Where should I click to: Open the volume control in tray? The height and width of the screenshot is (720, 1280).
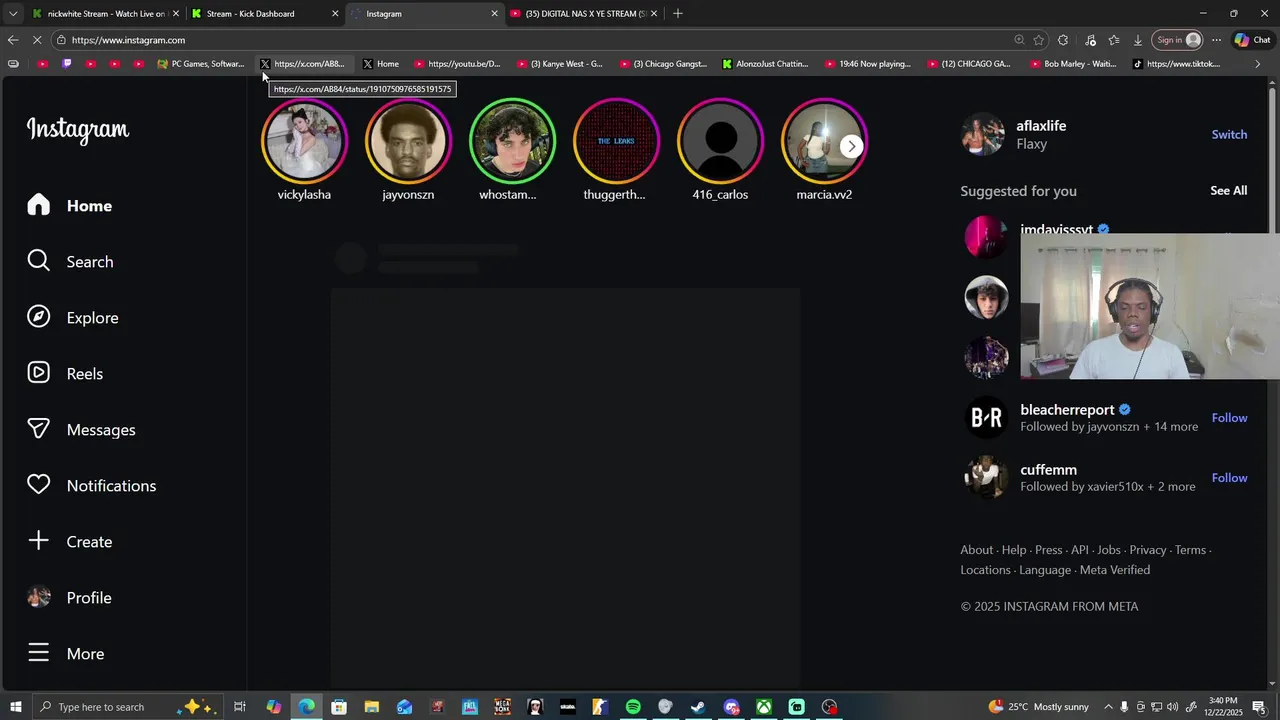[x=1173, y=707]
